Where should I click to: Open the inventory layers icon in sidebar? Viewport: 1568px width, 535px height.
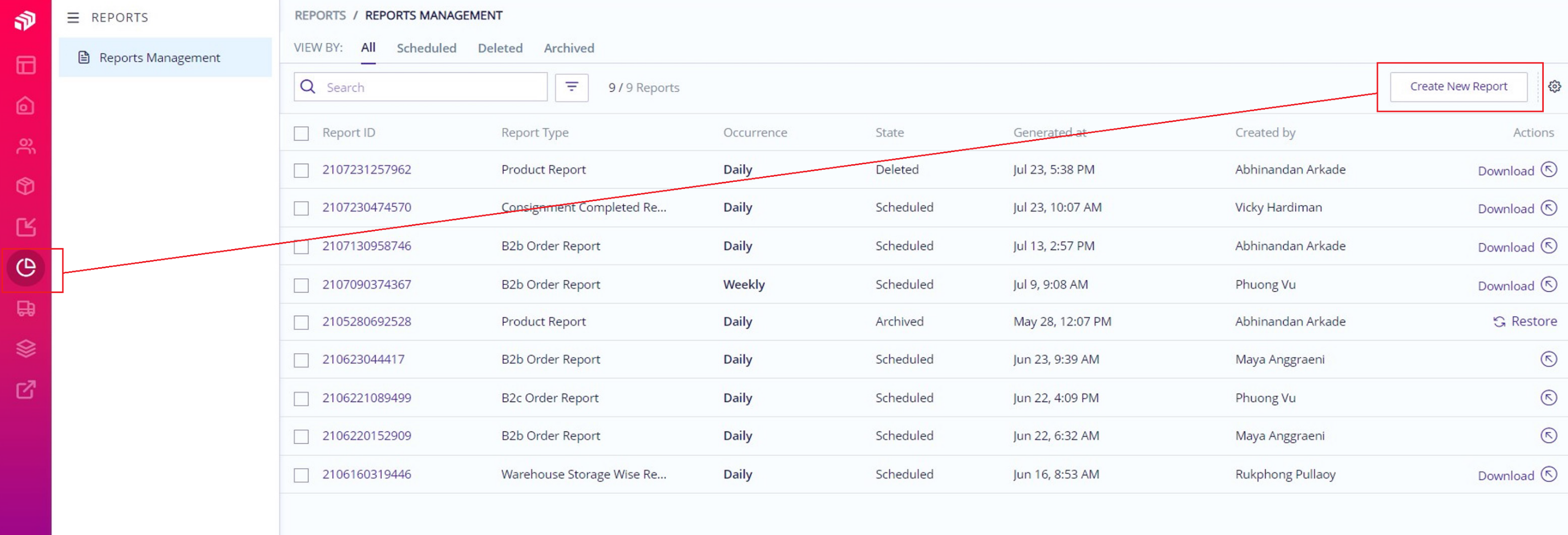pyautogui.click(x=25, y=349)
